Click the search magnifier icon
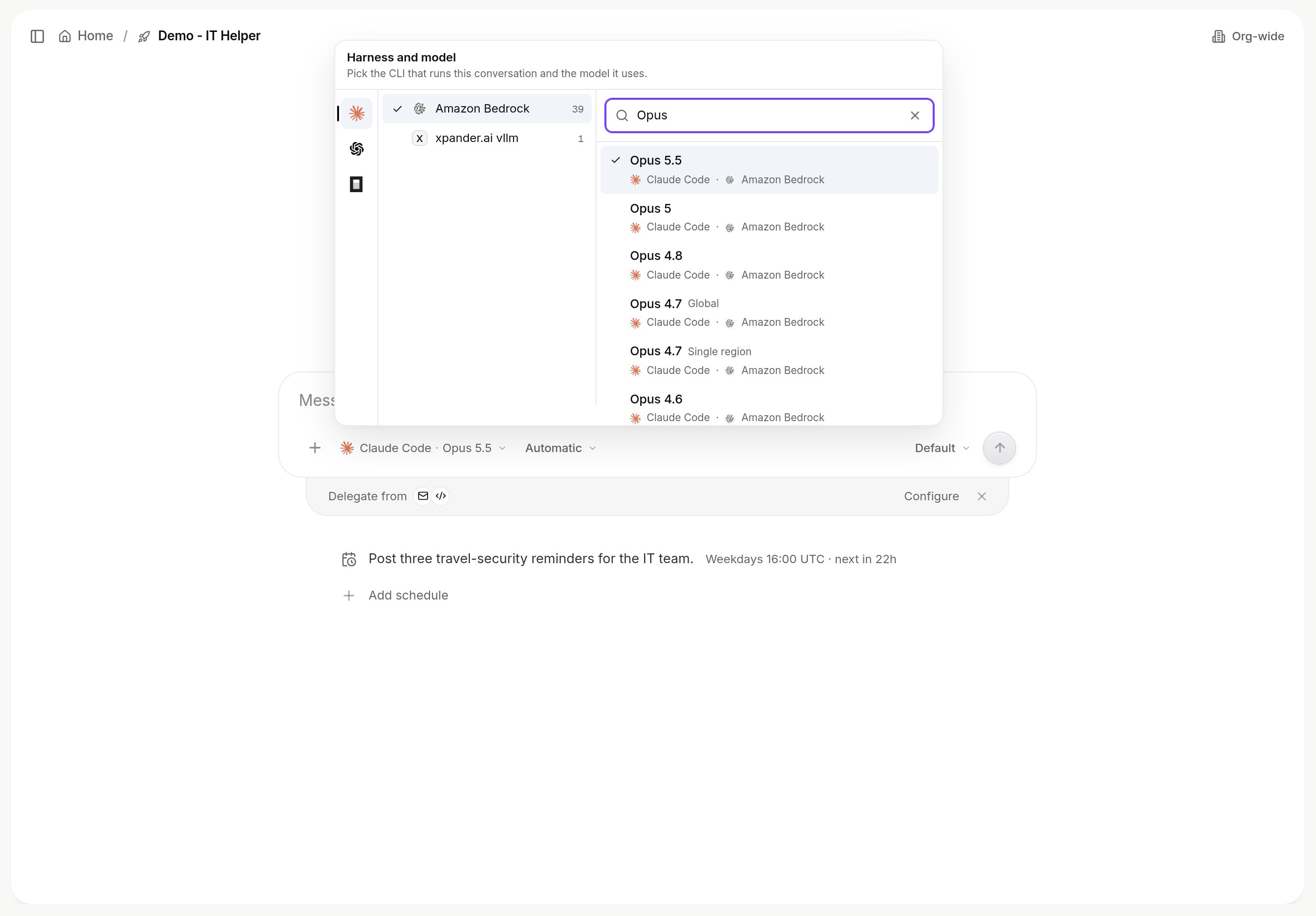The width and height of the screenshot is (1316, 916). (x=622, y=116)
